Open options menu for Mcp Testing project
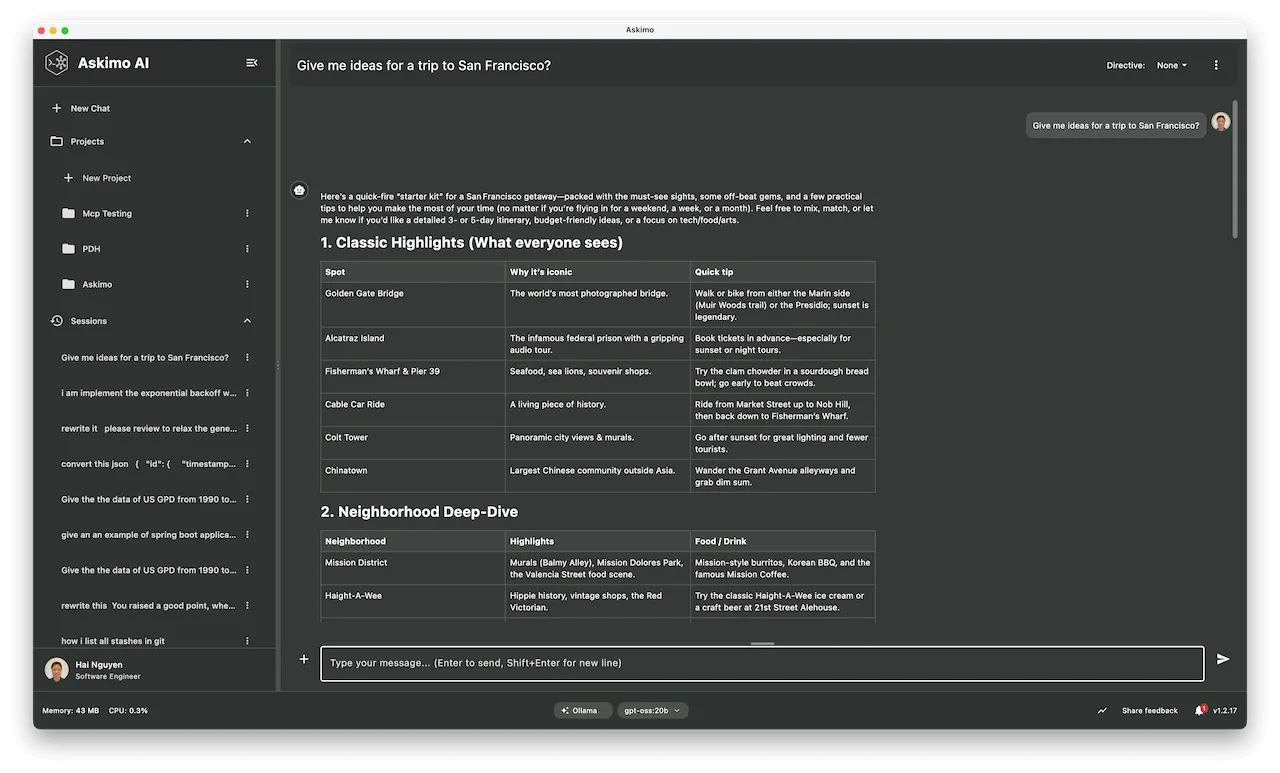This screenshot has width=1280, height=773. point(247,214)
